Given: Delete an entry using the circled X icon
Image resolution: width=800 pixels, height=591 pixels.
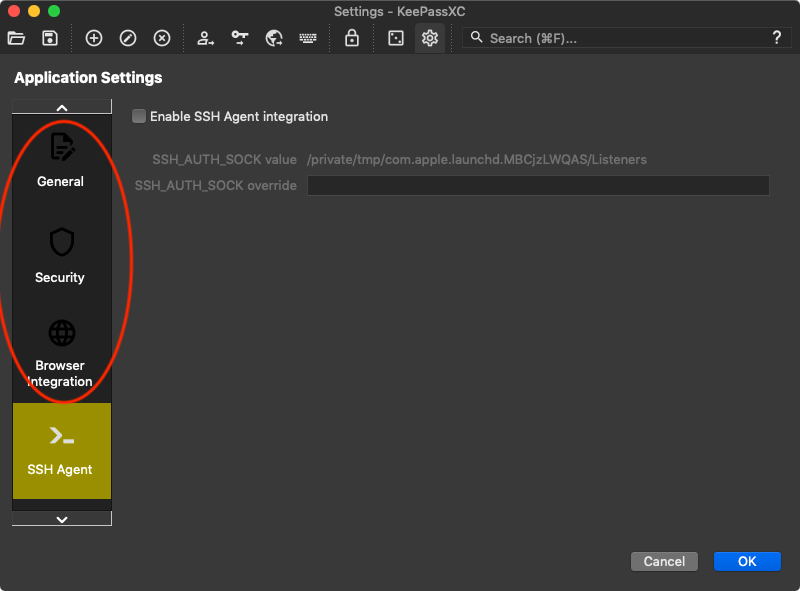Looking at the screenshot, I should (x=162, y=38).
